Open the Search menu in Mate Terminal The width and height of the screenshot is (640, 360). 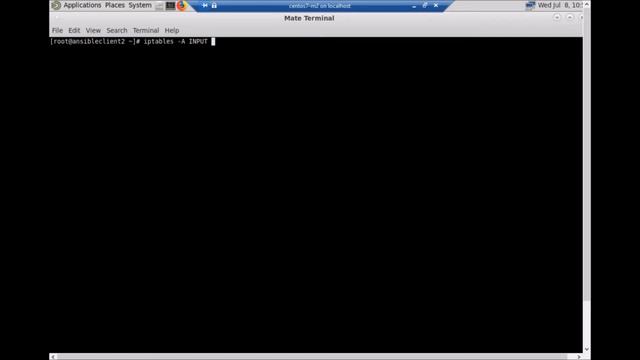point(117,31)
